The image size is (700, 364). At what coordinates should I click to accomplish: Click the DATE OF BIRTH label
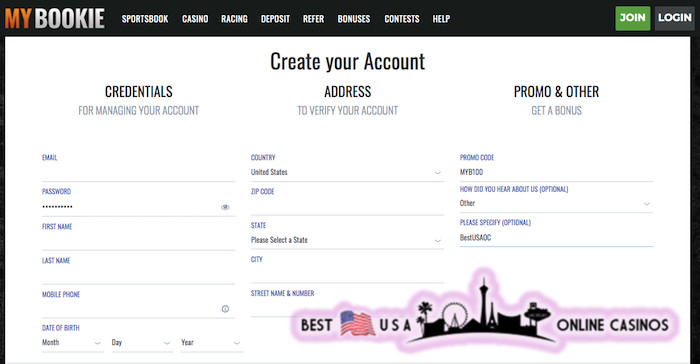[61, 328]
